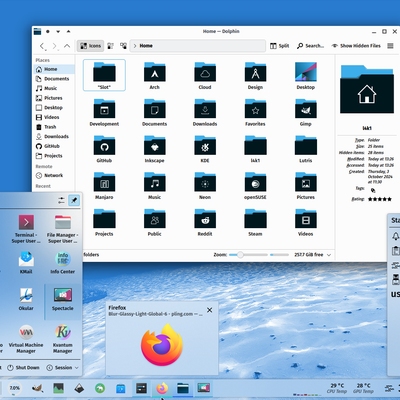Click the CPU Temp readout in panel
The height and width of the screenshot is (400, 400).
pos(337,388)
